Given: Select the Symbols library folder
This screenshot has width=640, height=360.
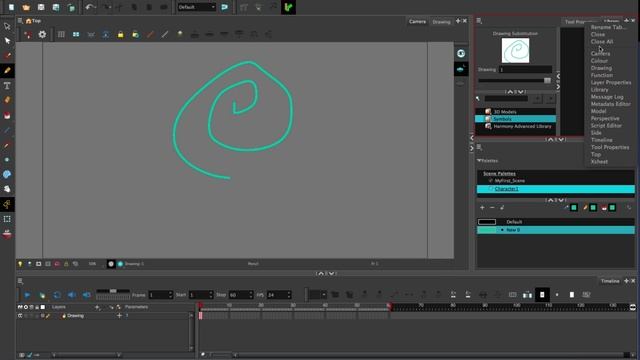Looking at the screenshot, I should 515,119.
